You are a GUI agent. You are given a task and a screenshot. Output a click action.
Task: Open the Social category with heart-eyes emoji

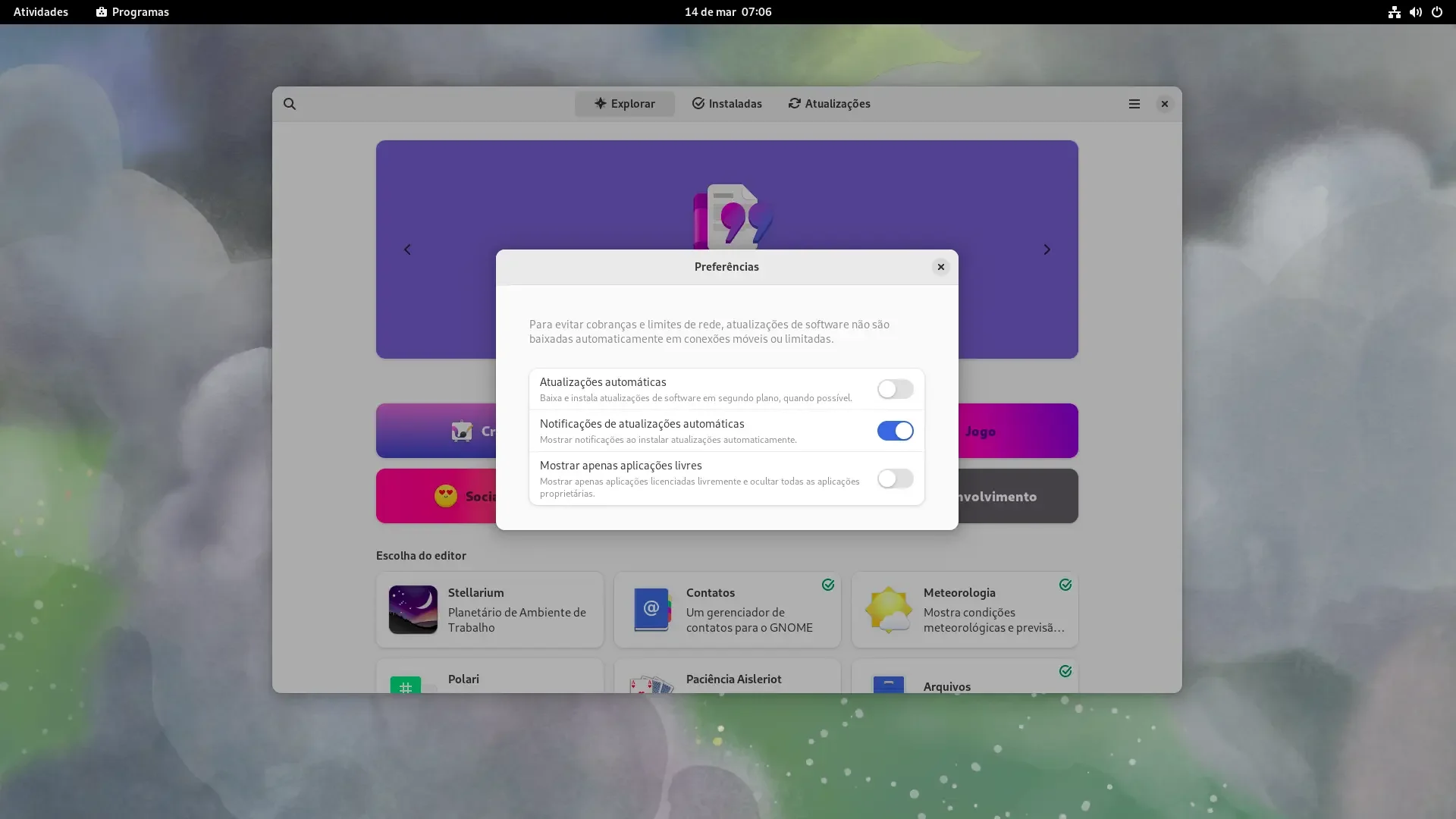pos(436,496)
